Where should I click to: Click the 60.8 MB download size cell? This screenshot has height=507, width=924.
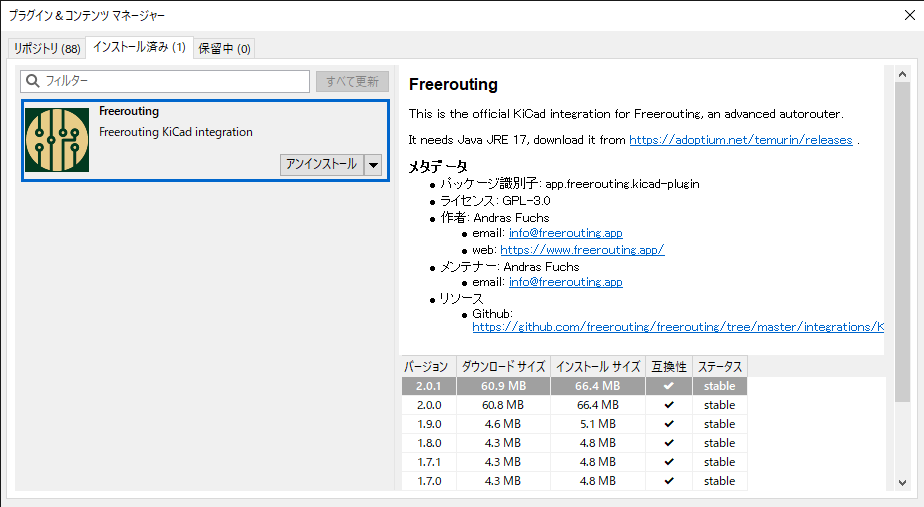tap(503, 405)
